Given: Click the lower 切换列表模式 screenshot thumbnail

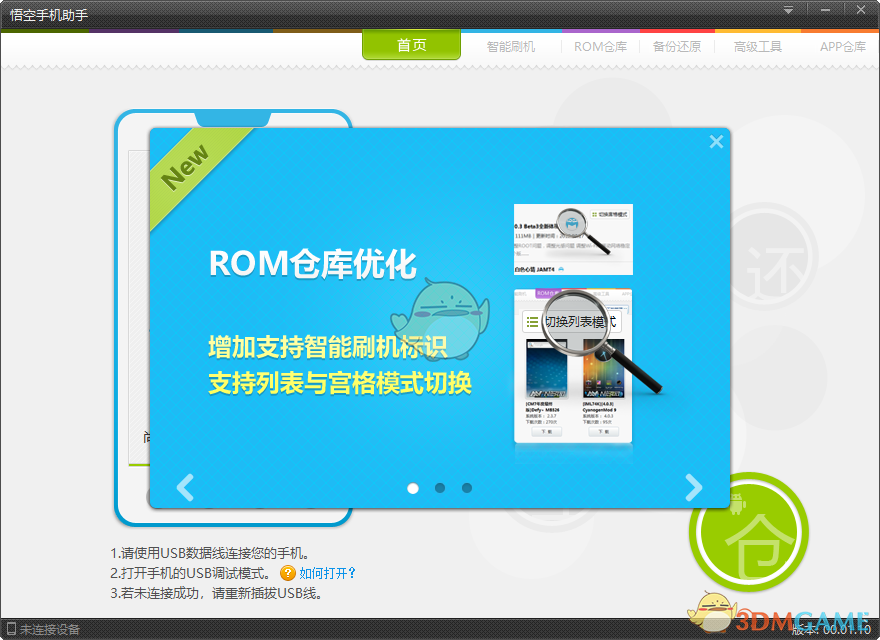Looking at the screenshot, I should (573, 366).
